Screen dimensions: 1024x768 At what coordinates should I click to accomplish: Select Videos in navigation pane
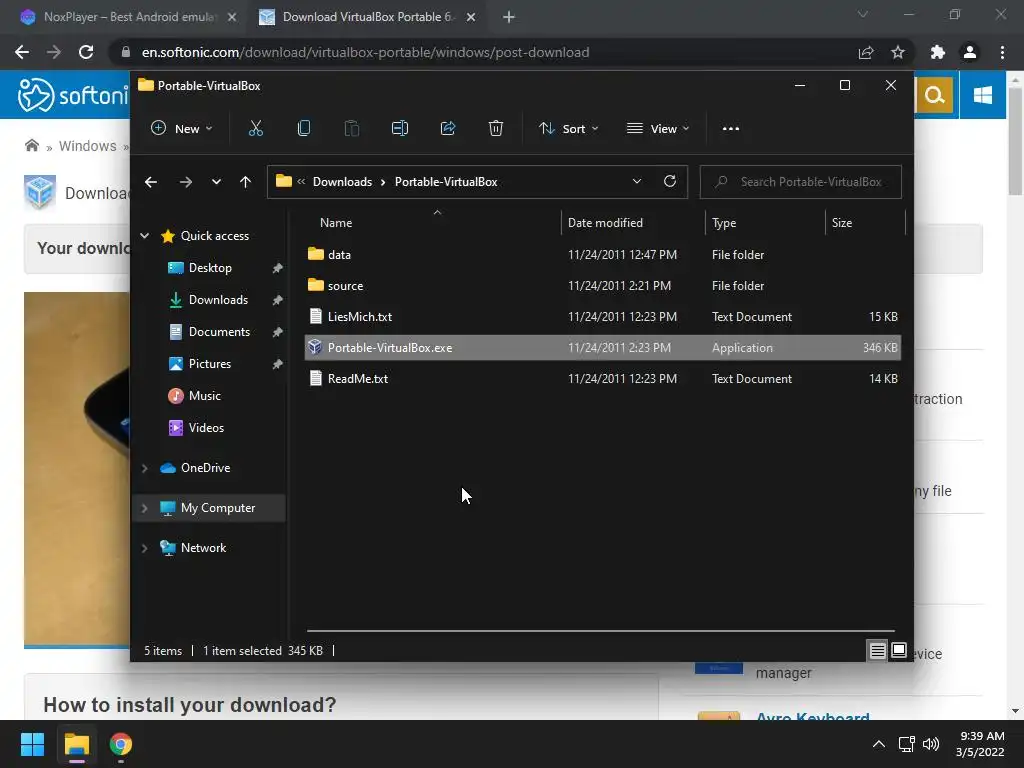tap(206, 428)
